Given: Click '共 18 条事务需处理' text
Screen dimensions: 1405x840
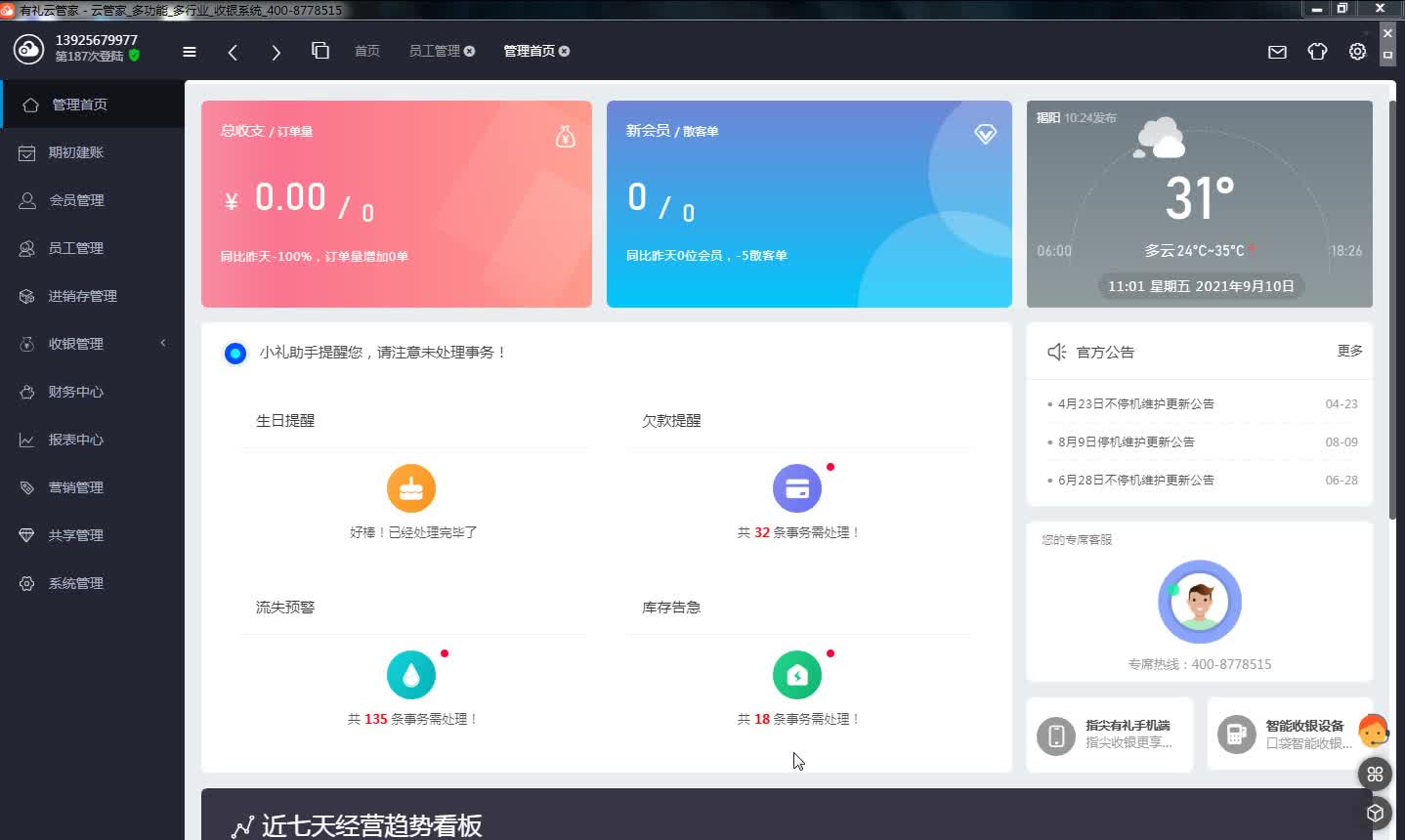Looking at the screenshot, I should (x=798, y=719).
